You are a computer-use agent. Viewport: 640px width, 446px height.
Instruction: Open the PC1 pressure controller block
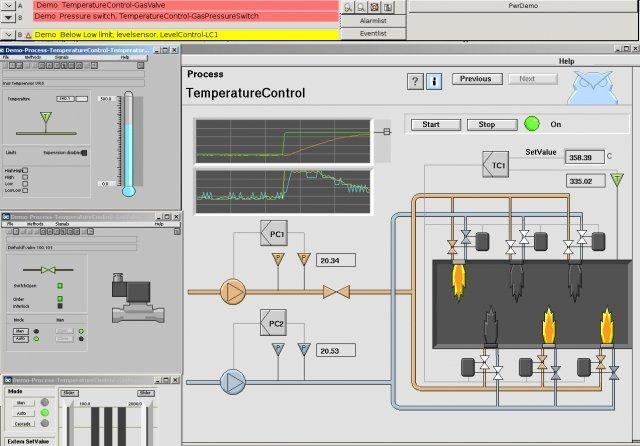[274, 233]
